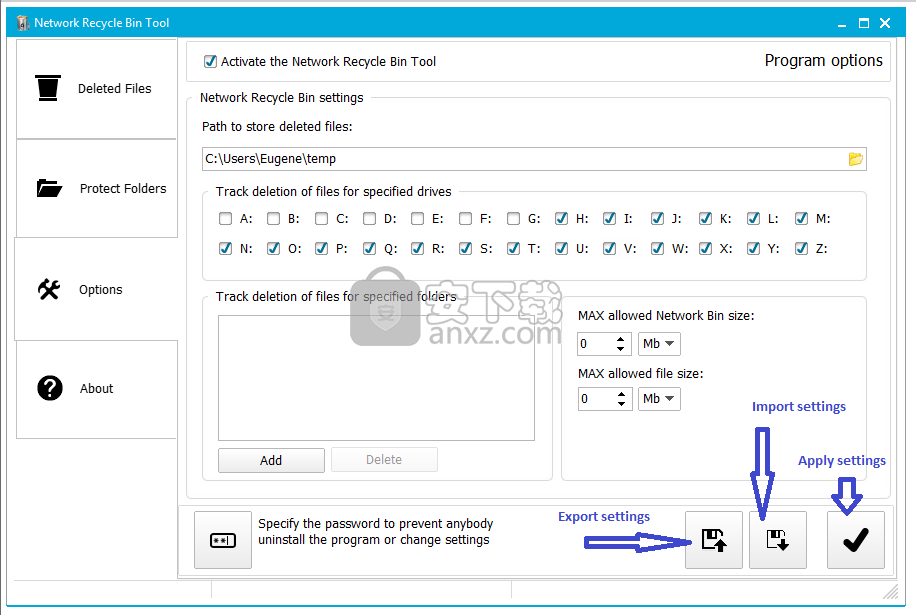Open the password protection icon button
The width and height of the screenshot is (916, 615).
(x=222, y=540)
